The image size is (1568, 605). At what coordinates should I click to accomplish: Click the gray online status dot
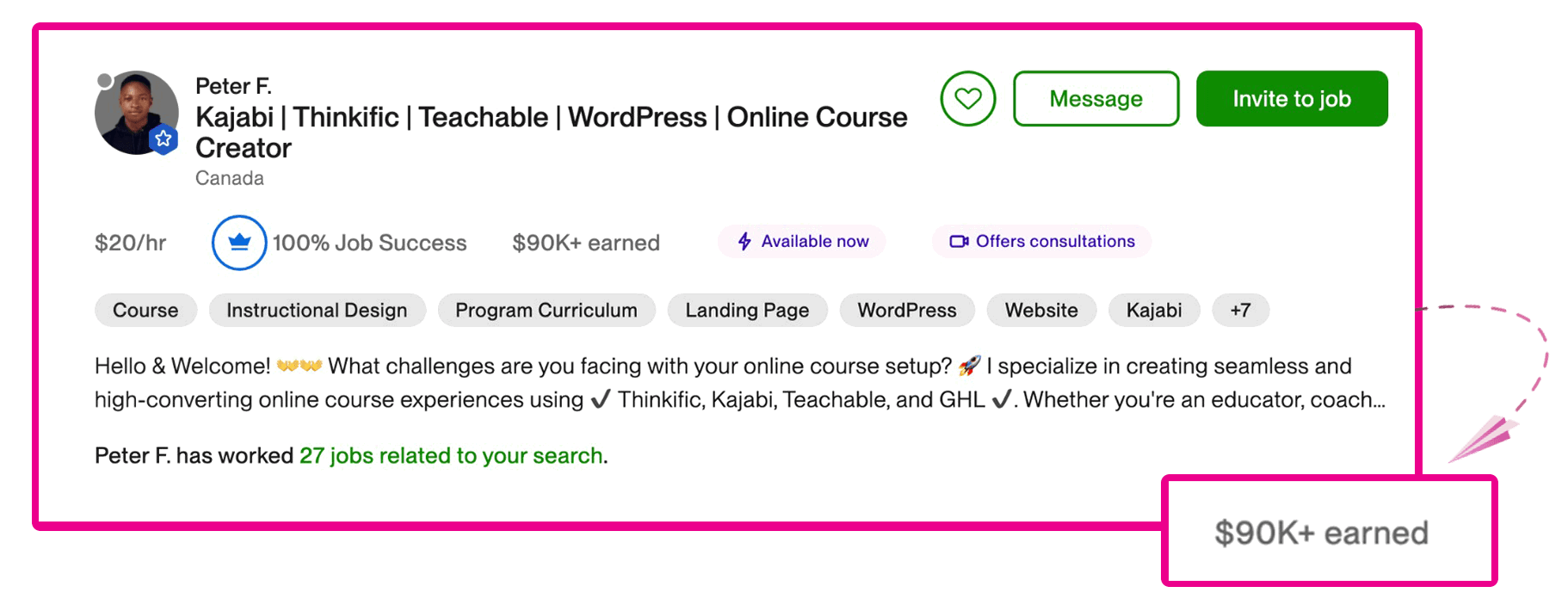coord(105,81)
